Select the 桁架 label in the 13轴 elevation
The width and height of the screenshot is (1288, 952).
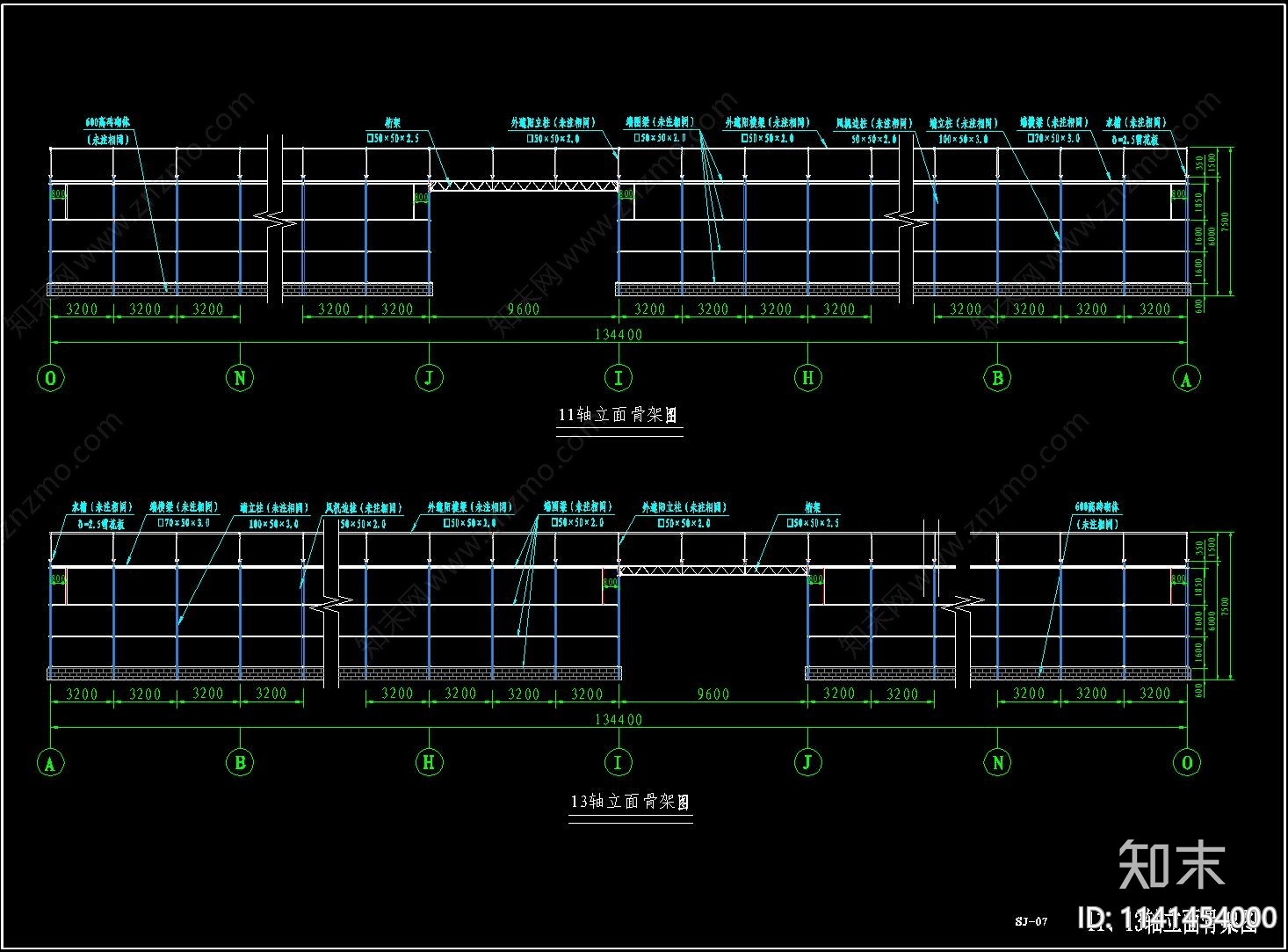tap(814, 507)
